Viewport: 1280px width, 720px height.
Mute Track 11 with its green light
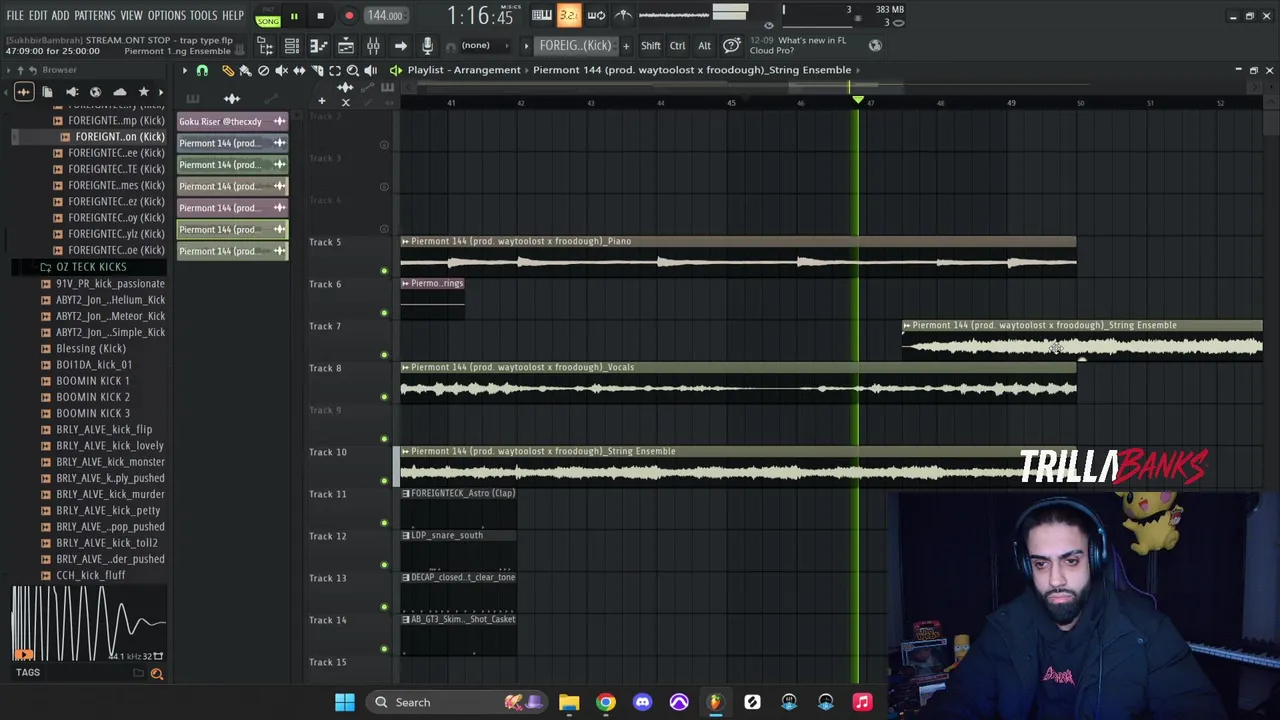(x=384, y=523)
